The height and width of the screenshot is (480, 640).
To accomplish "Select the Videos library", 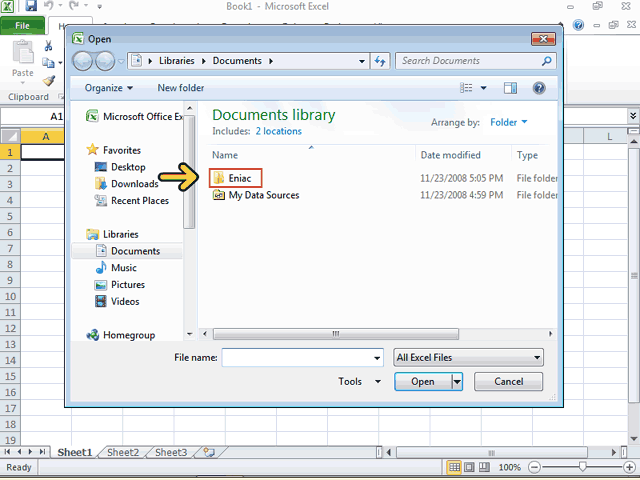I will click(x=117, y=301).
